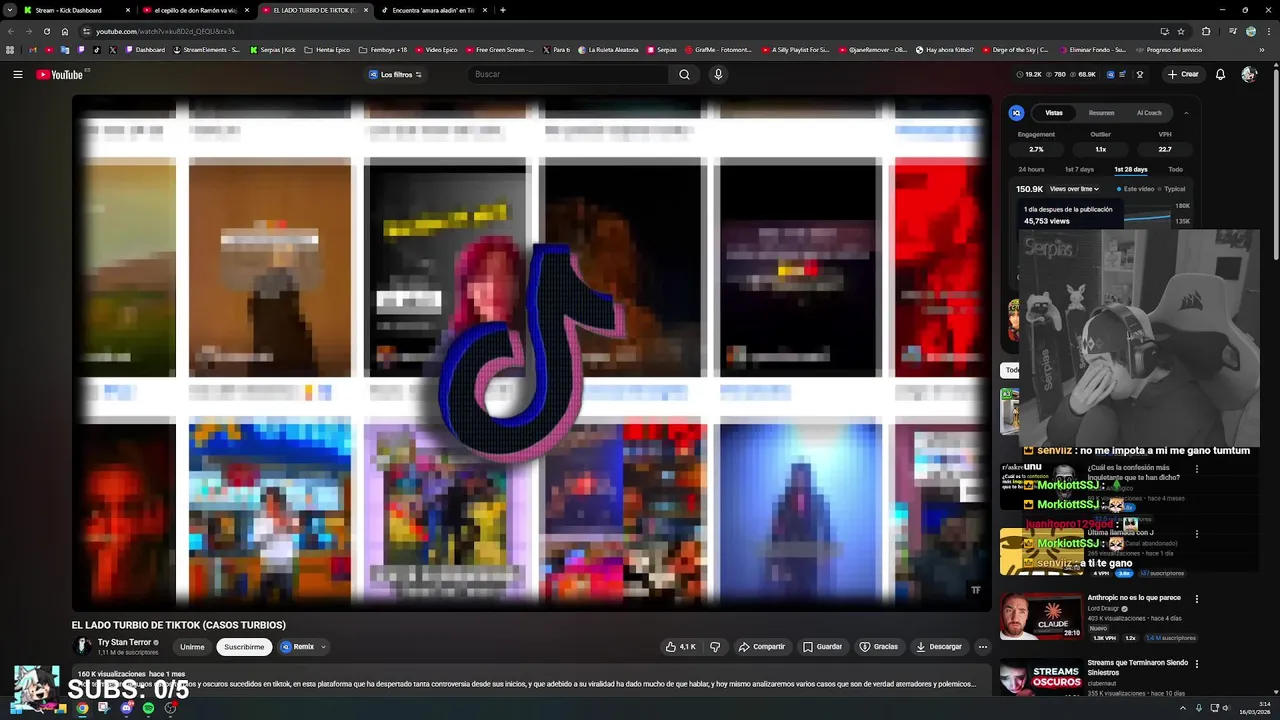The width and height of the screenshot is (1280, 720).
Task: Like the video with thumbs up 4,1 K
Action: (681, 647)
